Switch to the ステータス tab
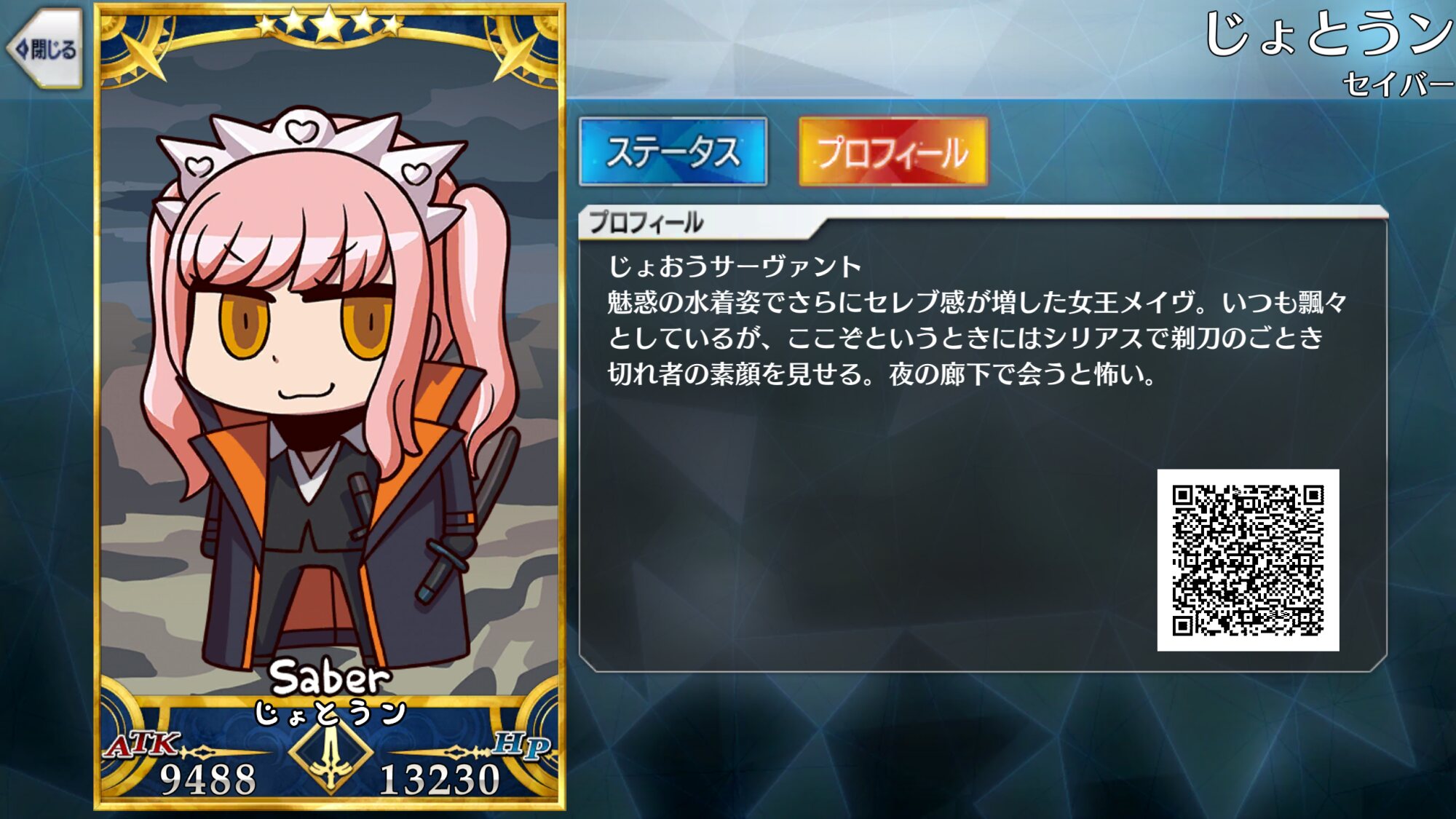 coord(673,151)
